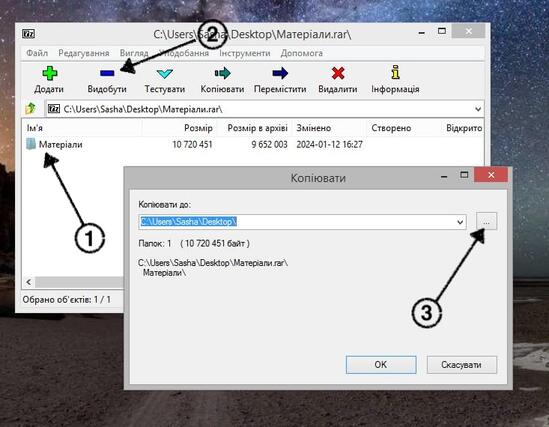Image resolution: width=549 pixels, height=427 pixels.
Task: Click the Видалити red X icon
Action: pos(338,73)
